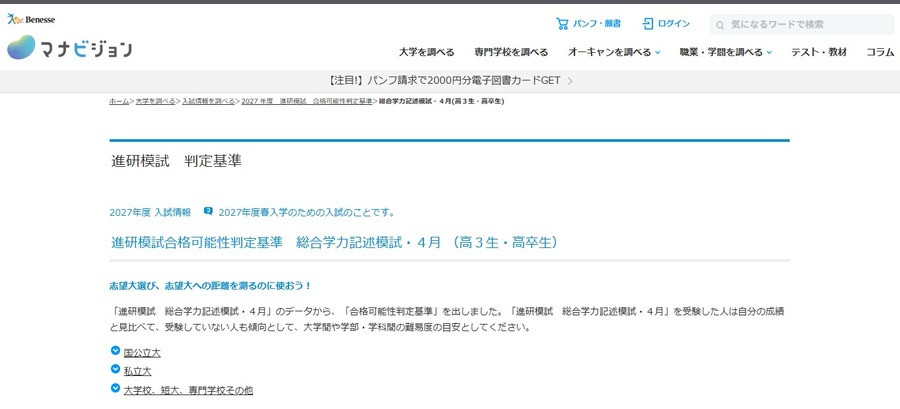Open the arrow after the 電子図書カードGET banner
The width and height of the screenshot is (900, 409).
point(570,81)
